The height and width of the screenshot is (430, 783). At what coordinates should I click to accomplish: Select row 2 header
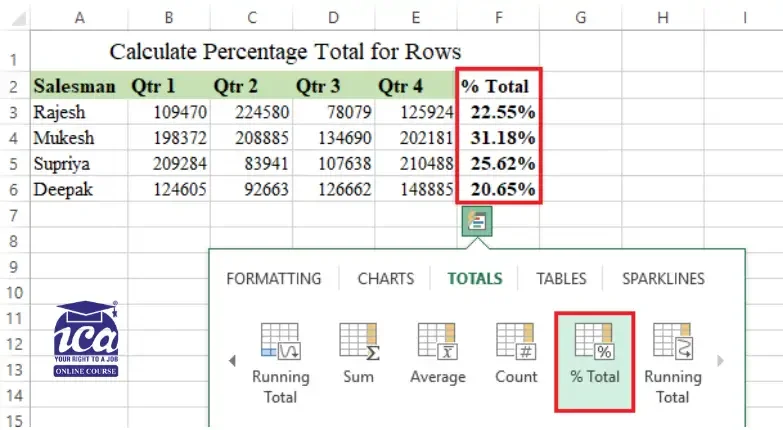point(14,86)
